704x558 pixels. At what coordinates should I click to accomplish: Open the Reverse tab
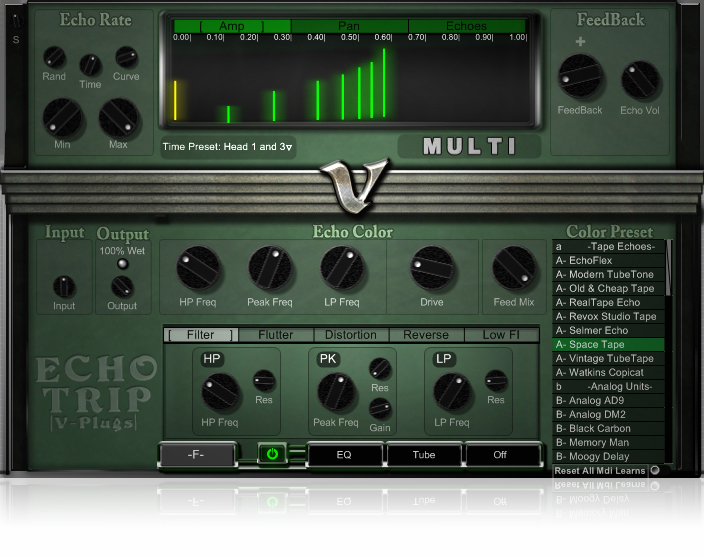point(426,335)
